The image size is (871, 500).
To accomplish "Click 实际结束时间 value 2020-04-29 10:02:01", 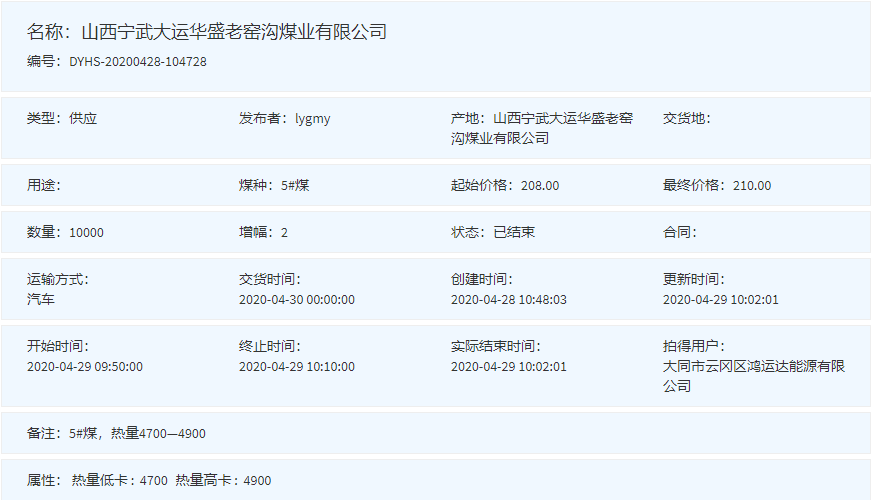I will point(509,367).
